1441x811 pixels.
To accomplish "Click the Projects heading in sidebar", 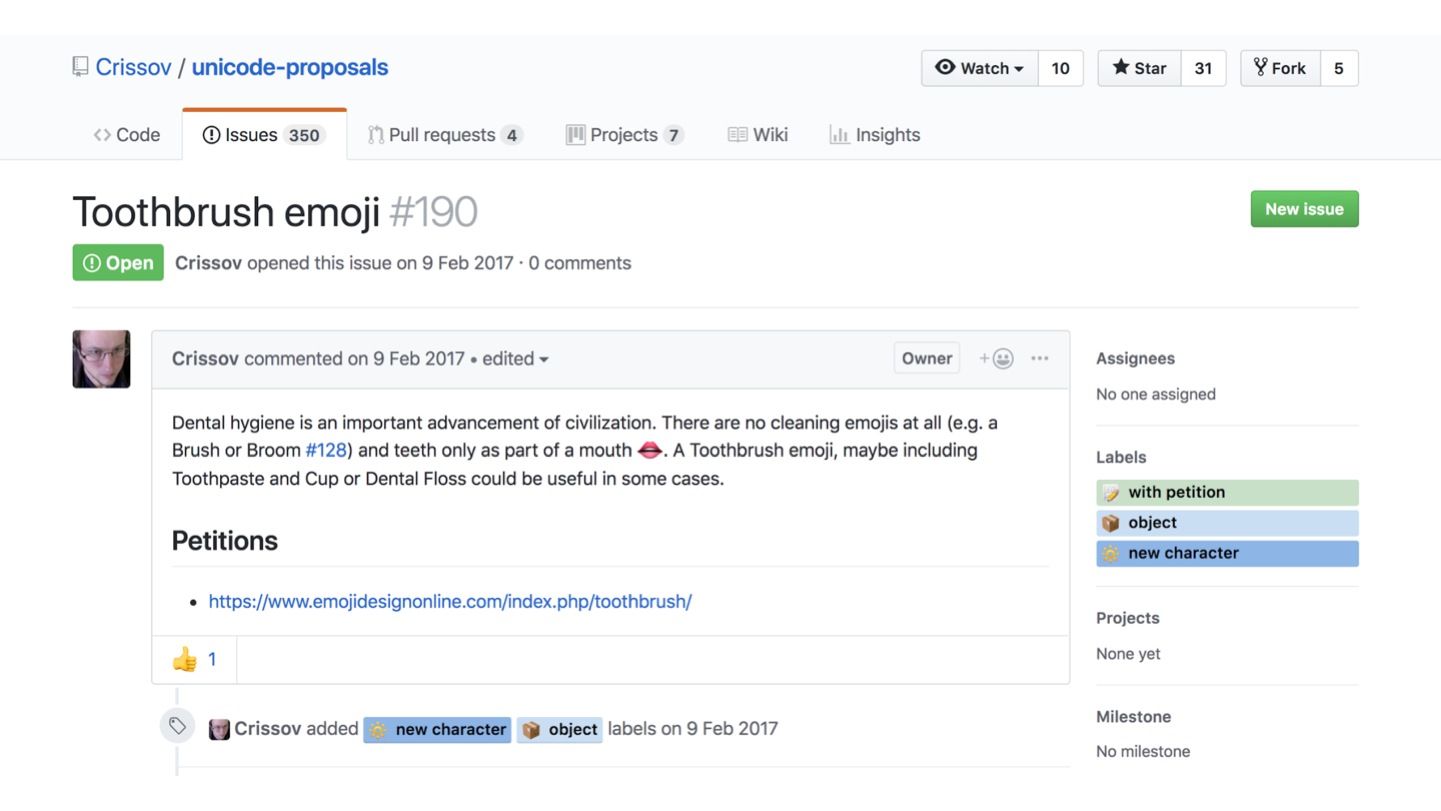I will [x=1128, y=618].
